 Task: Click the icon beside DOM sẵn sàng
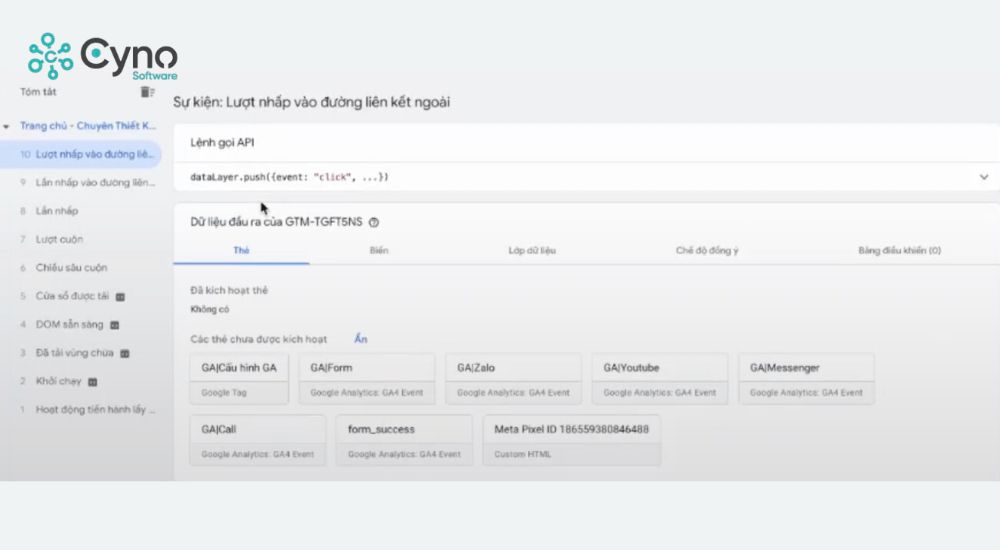tap(114, 325)
